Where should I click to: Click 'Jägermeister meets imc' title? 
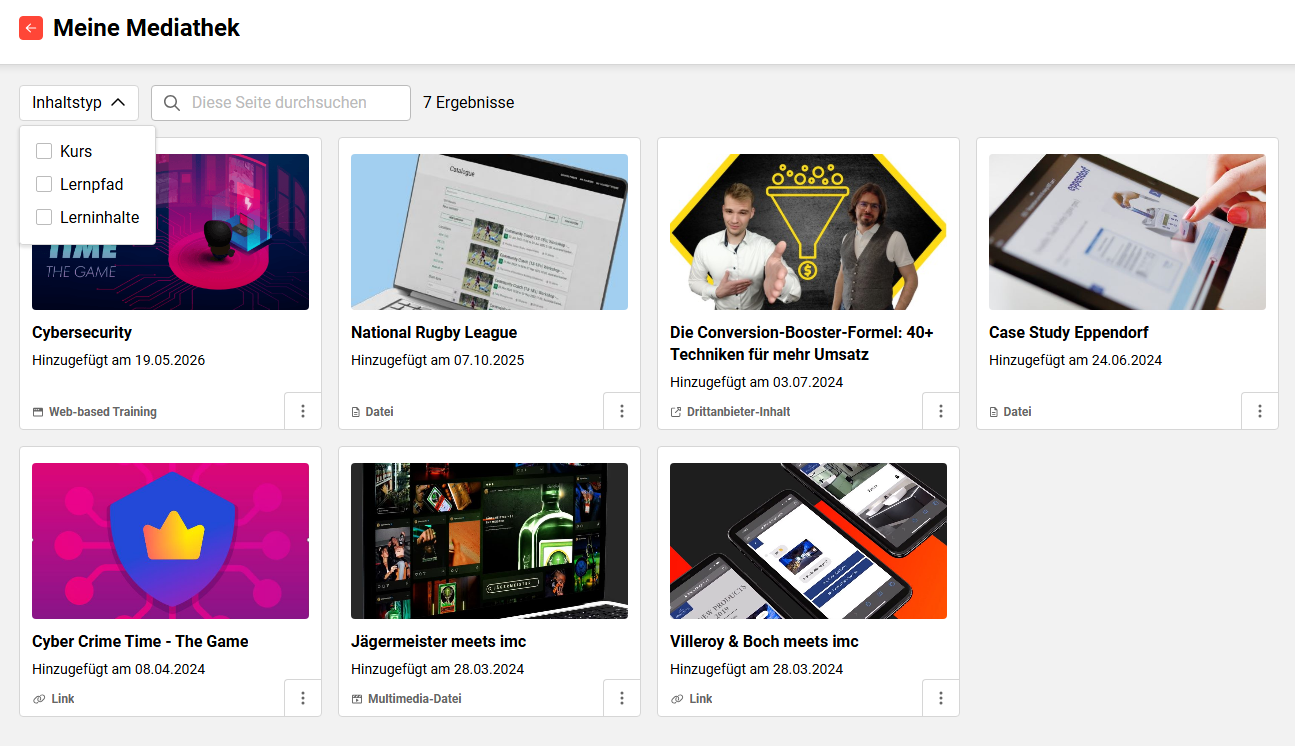click(438, 641)
